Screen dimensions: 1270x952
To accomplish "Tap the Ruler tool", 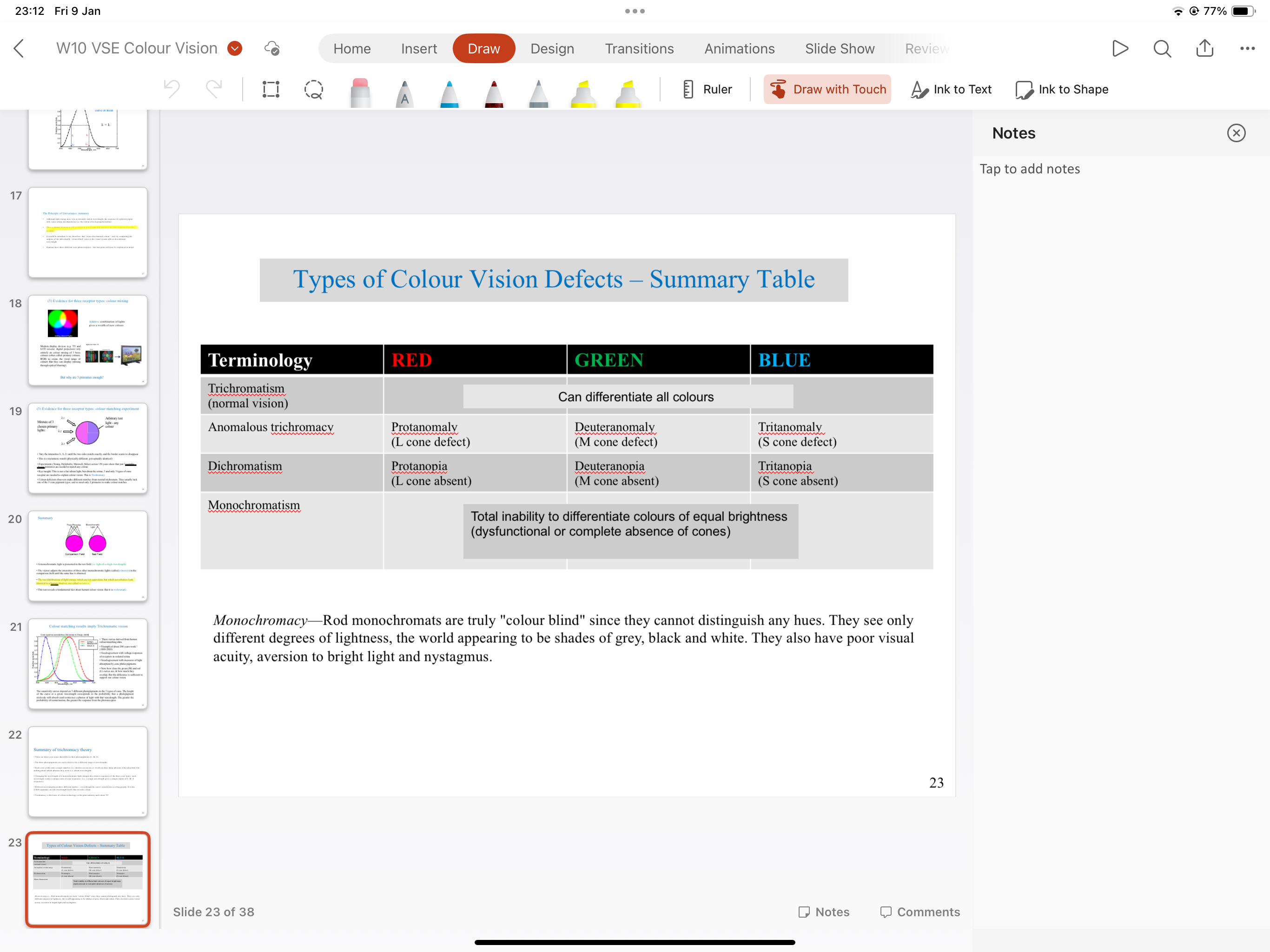I will point(708,90).
